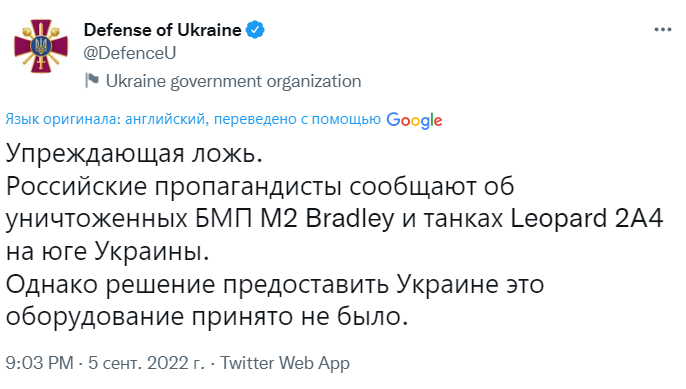Click the trident at the emblem's center

point(41,46)
